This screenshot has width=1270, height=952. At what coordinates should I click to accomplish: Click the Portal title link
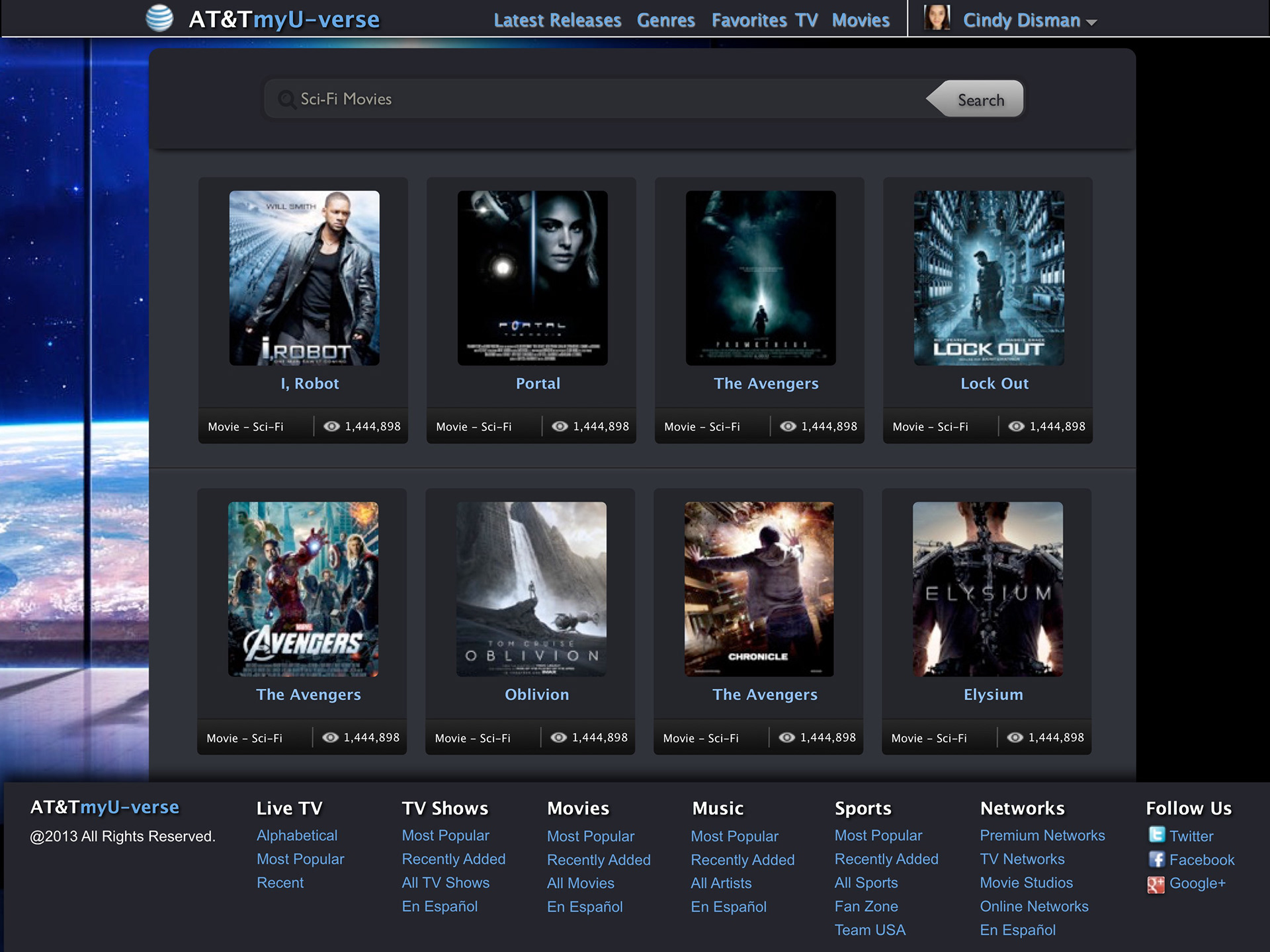pyautogui.click(x=538, y=383)
